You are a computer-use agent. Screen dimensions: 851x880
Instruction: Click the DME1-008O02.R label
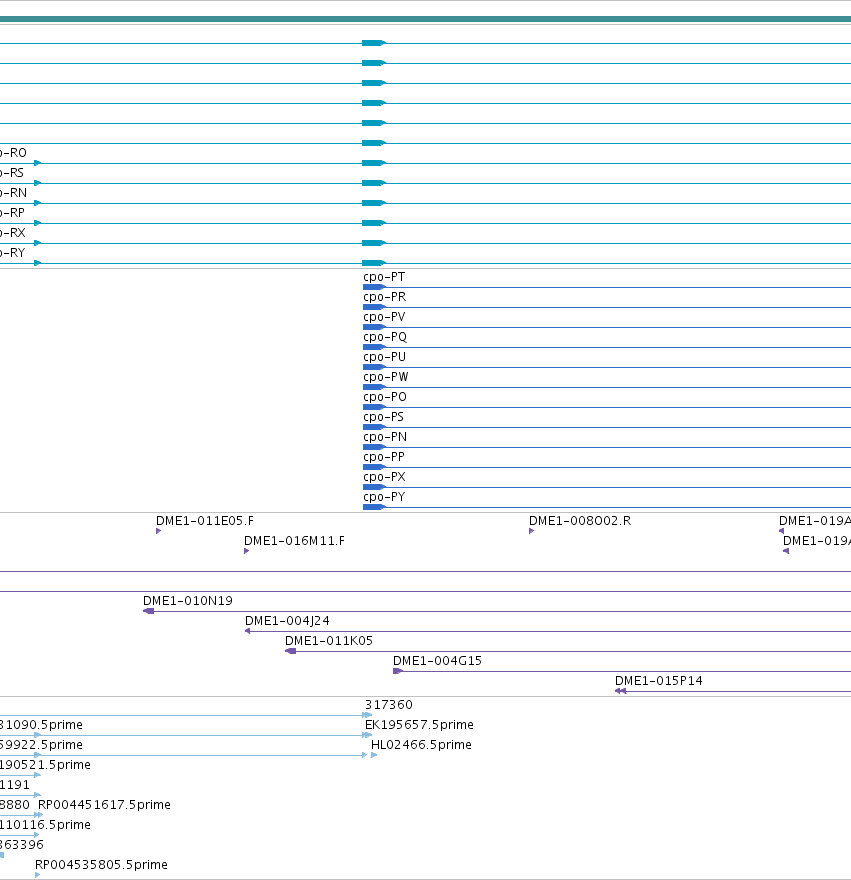(x=580, y=521)
